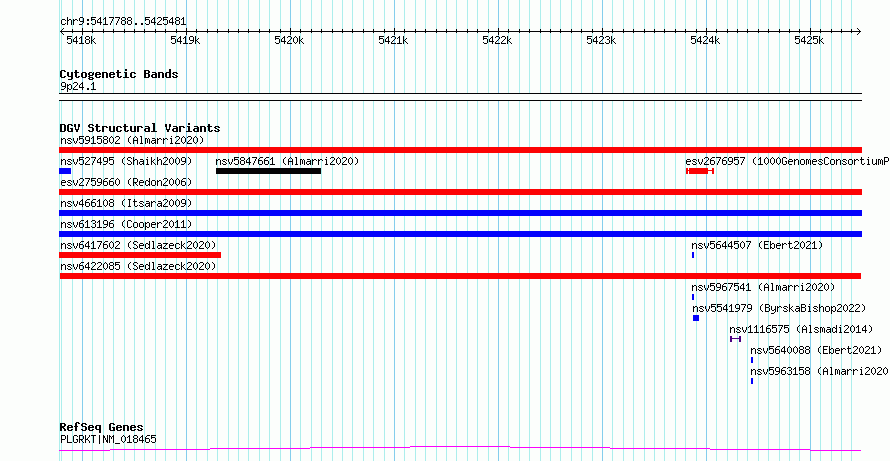Select the esv2759660 red variant bar

click(460, 192)
